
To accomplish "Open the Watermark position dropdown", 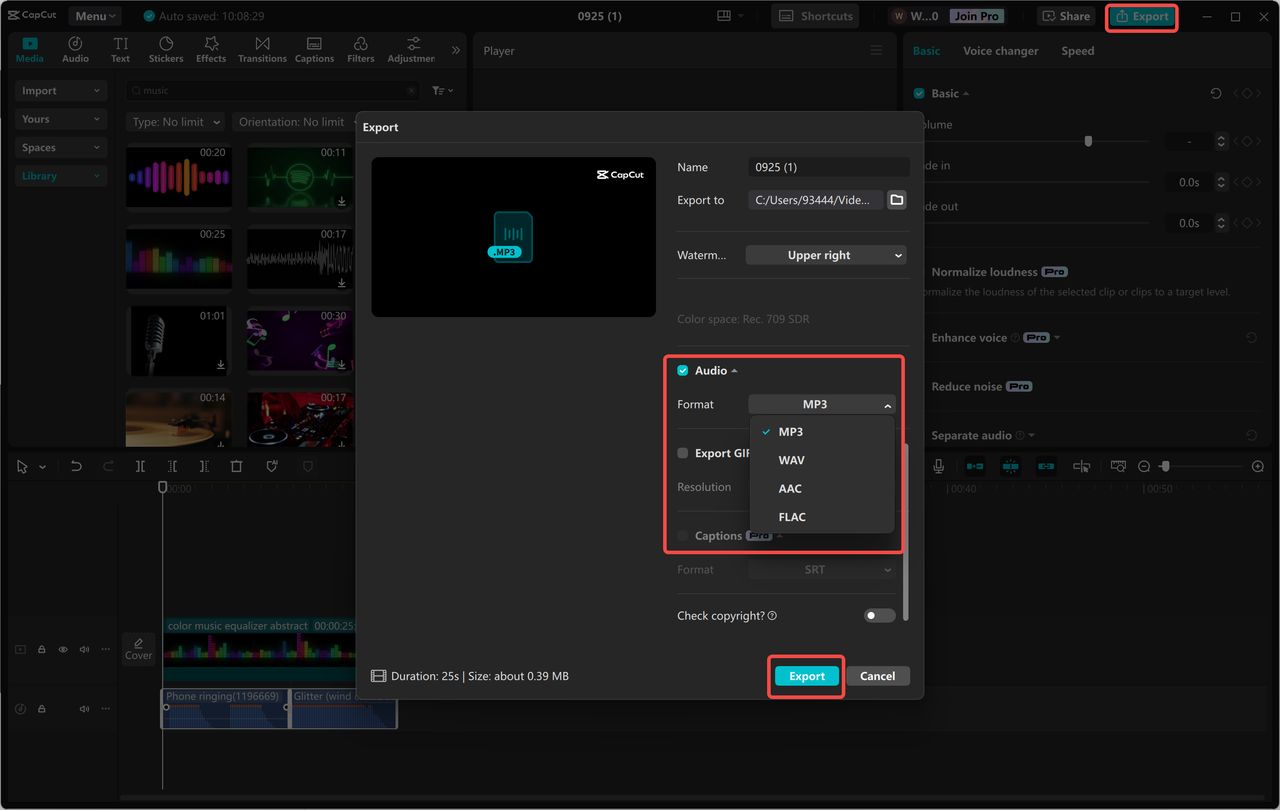I will (825, 255).
